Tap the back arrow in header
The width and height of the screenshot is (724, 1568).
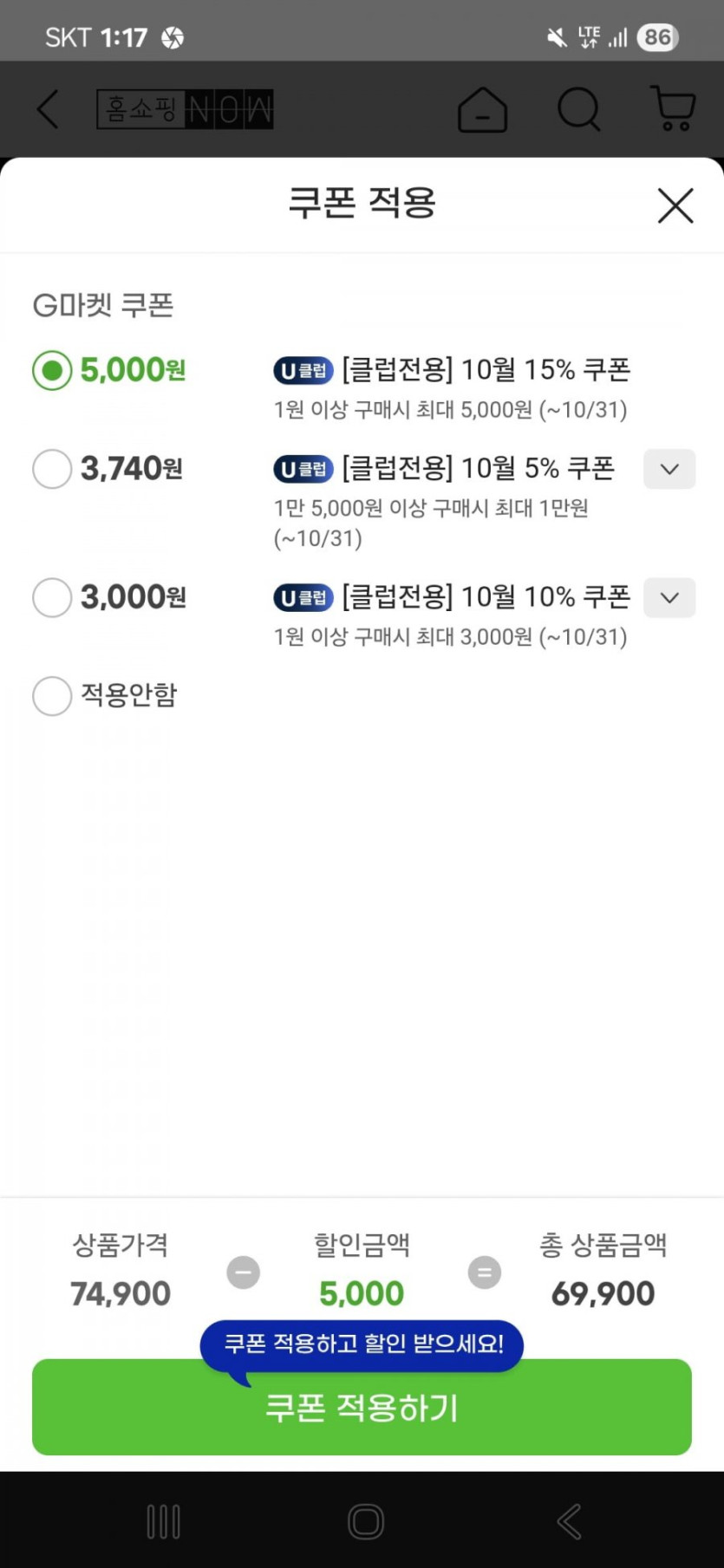49,110
